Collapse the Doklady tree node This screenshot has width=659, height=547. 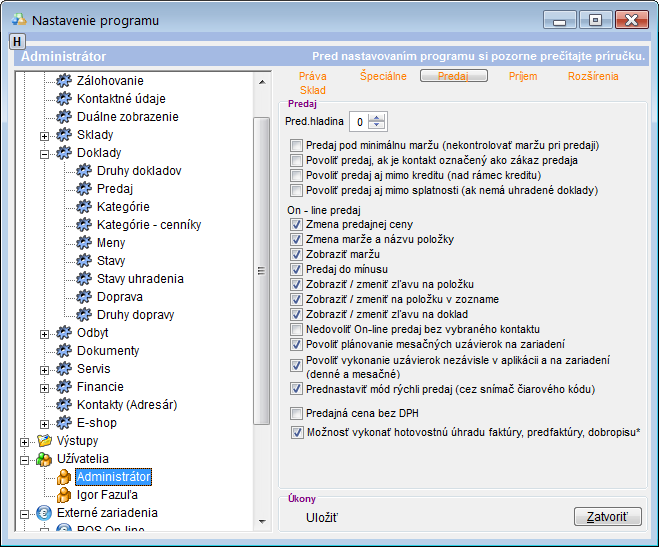coord(44,153)
